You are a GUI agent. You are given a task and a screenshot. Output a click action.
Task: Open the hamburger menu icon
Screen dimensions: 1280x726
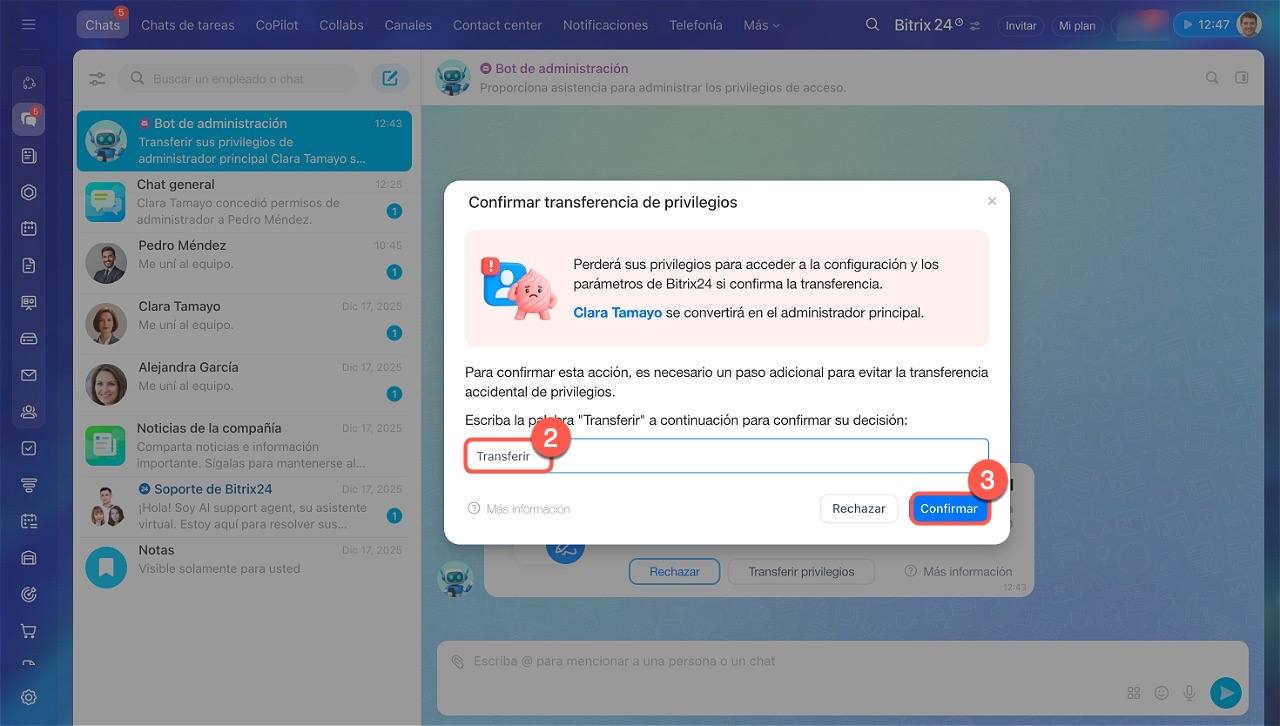click(x=28, y=24)
